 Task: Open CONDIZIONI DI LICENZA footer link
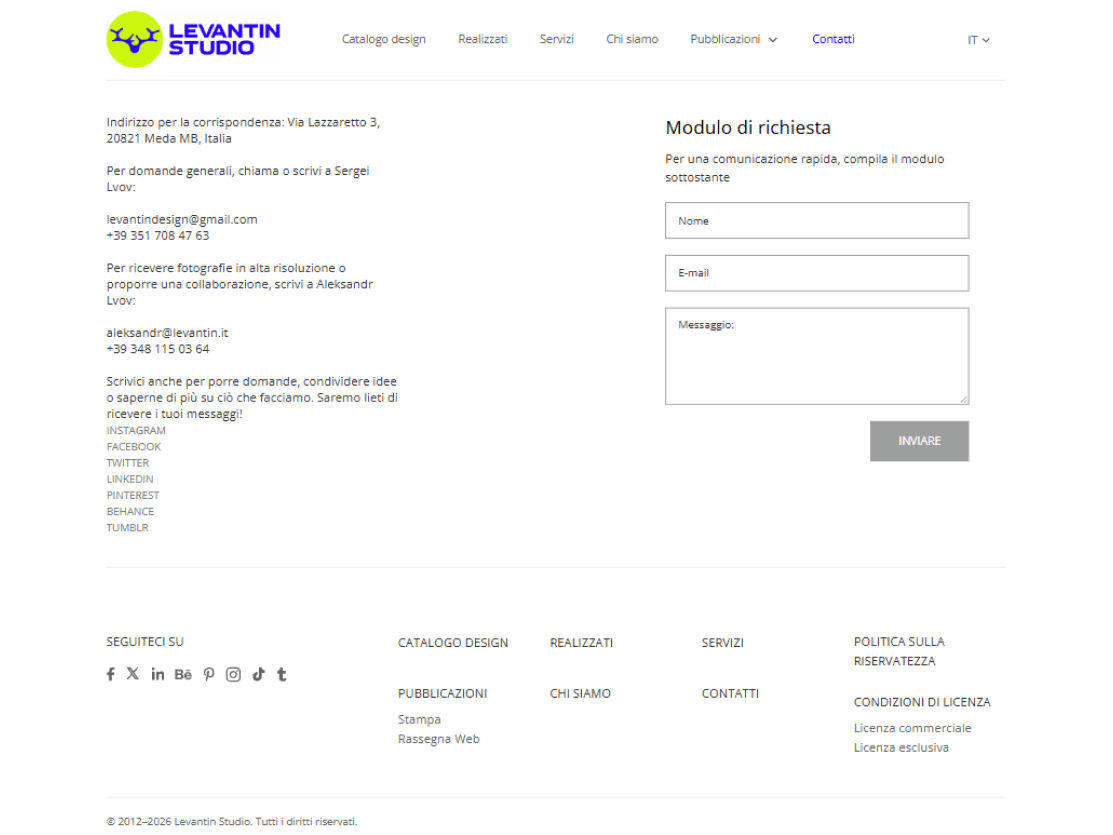coord(922,702)
